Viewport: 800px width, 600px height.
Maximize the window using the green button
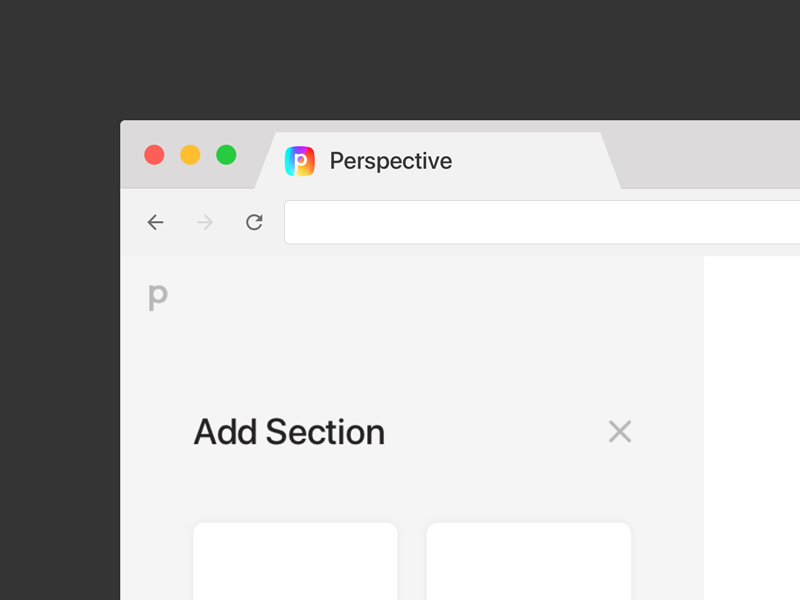pyautogui.click(x=226, y=155)
